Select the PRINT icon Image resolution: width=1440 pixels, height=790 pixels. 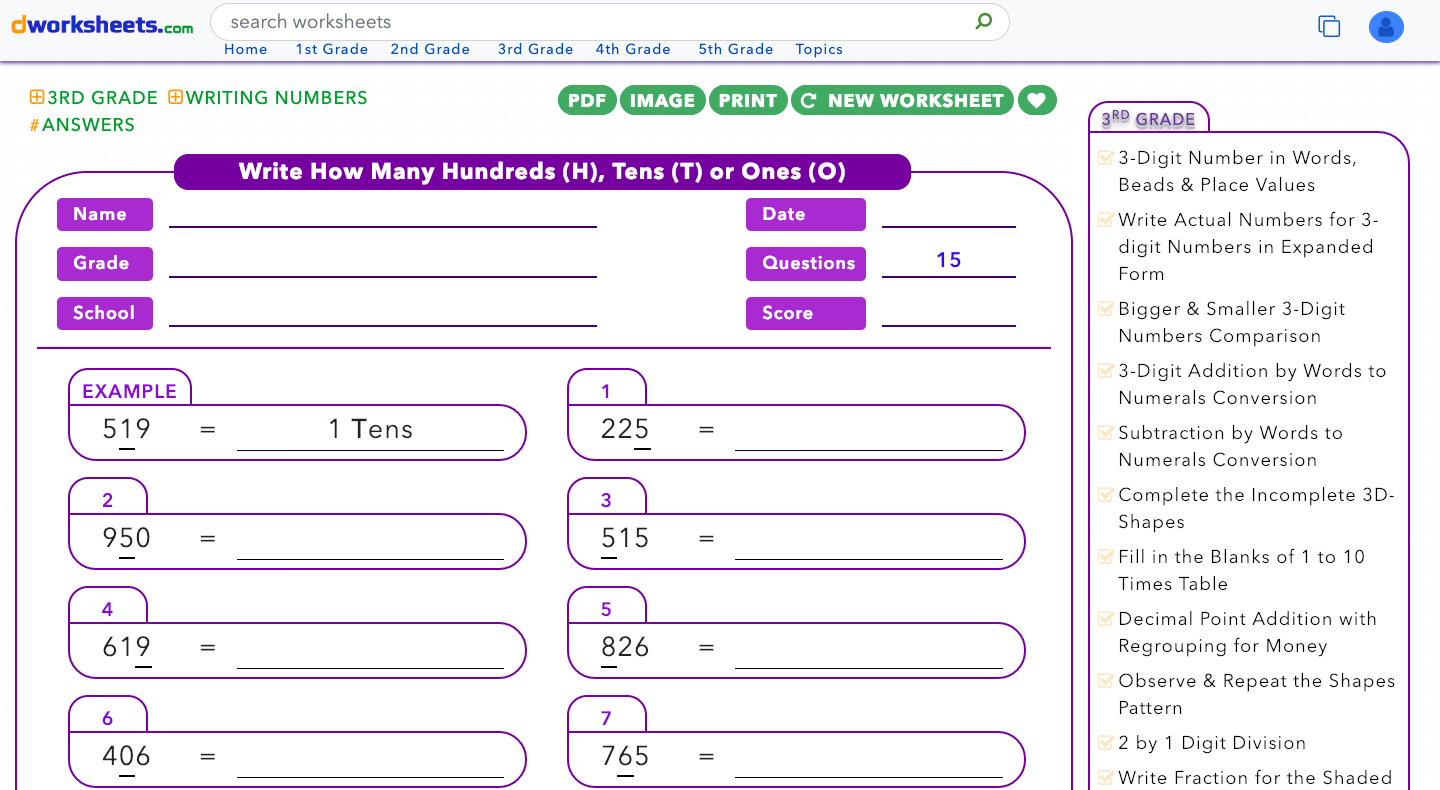pyautogui.click(x=748, y=100)
